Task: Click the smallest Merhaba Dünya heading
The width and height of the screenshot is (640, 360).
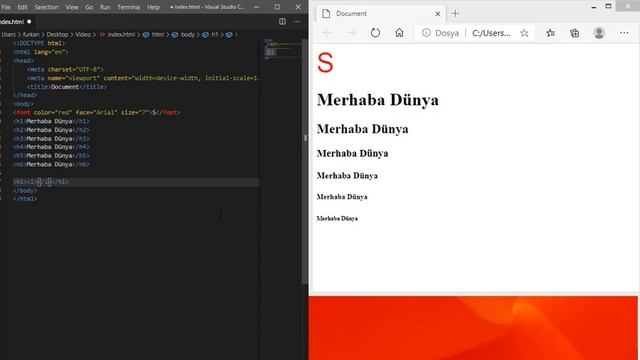Action: [337, 218]
